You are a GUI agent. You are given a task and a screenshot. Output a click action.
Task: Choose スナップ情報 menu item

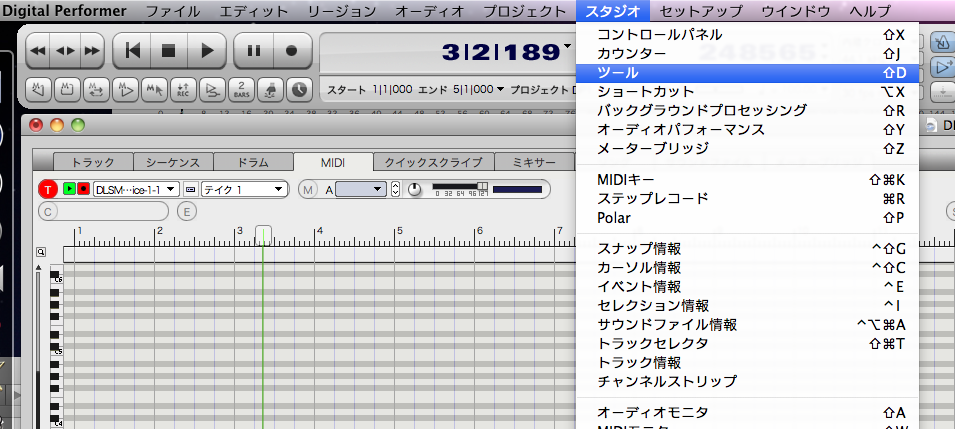pos(747,249)
